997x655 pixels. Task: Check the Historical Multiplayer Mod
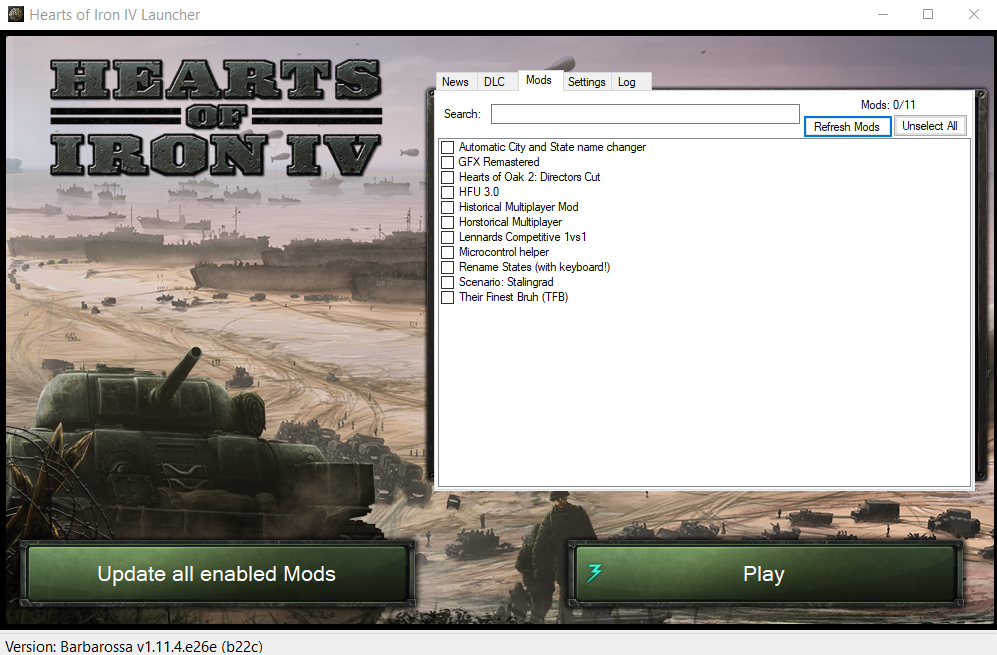447,207
